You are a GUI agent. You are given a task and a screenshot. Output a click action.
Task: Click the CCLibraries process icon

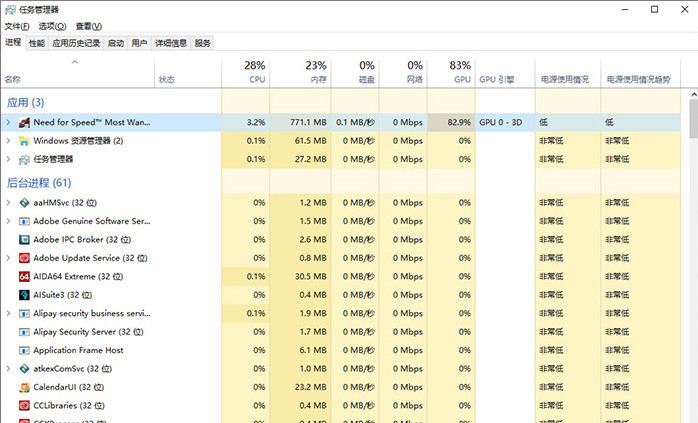click(24, 406)
